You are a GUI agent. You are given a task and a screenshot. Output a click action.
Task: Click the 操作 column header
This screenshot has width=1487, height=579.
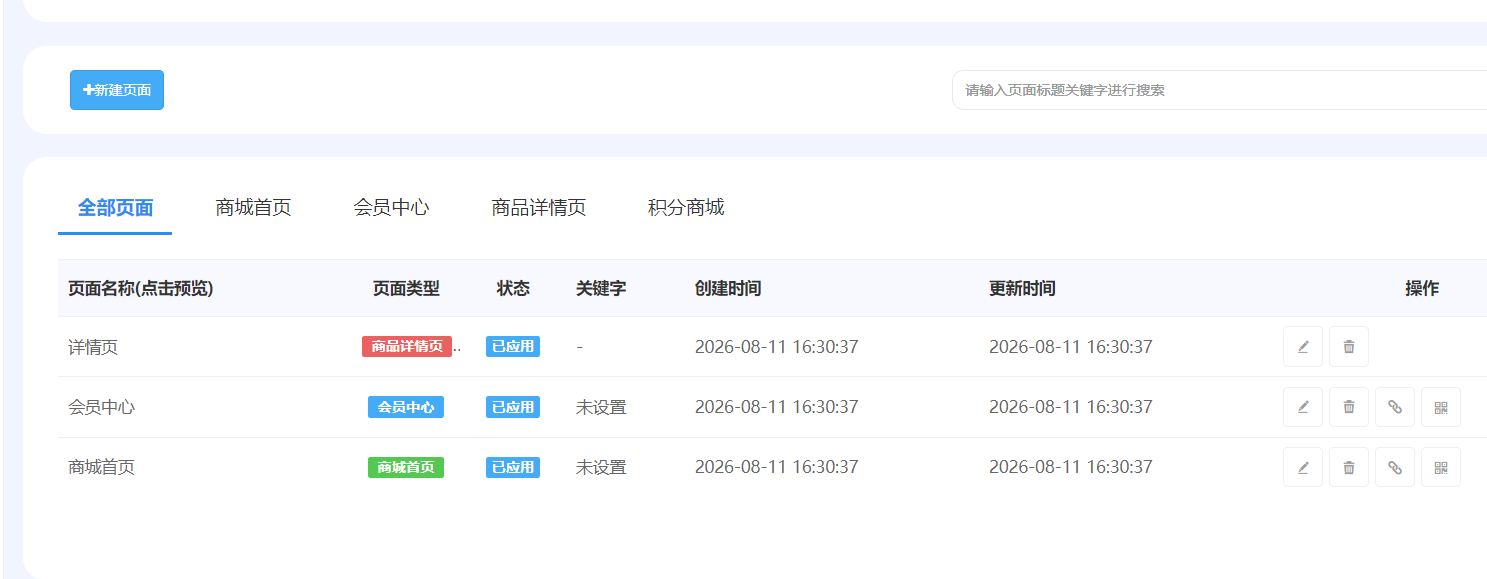pos(1422,288)
